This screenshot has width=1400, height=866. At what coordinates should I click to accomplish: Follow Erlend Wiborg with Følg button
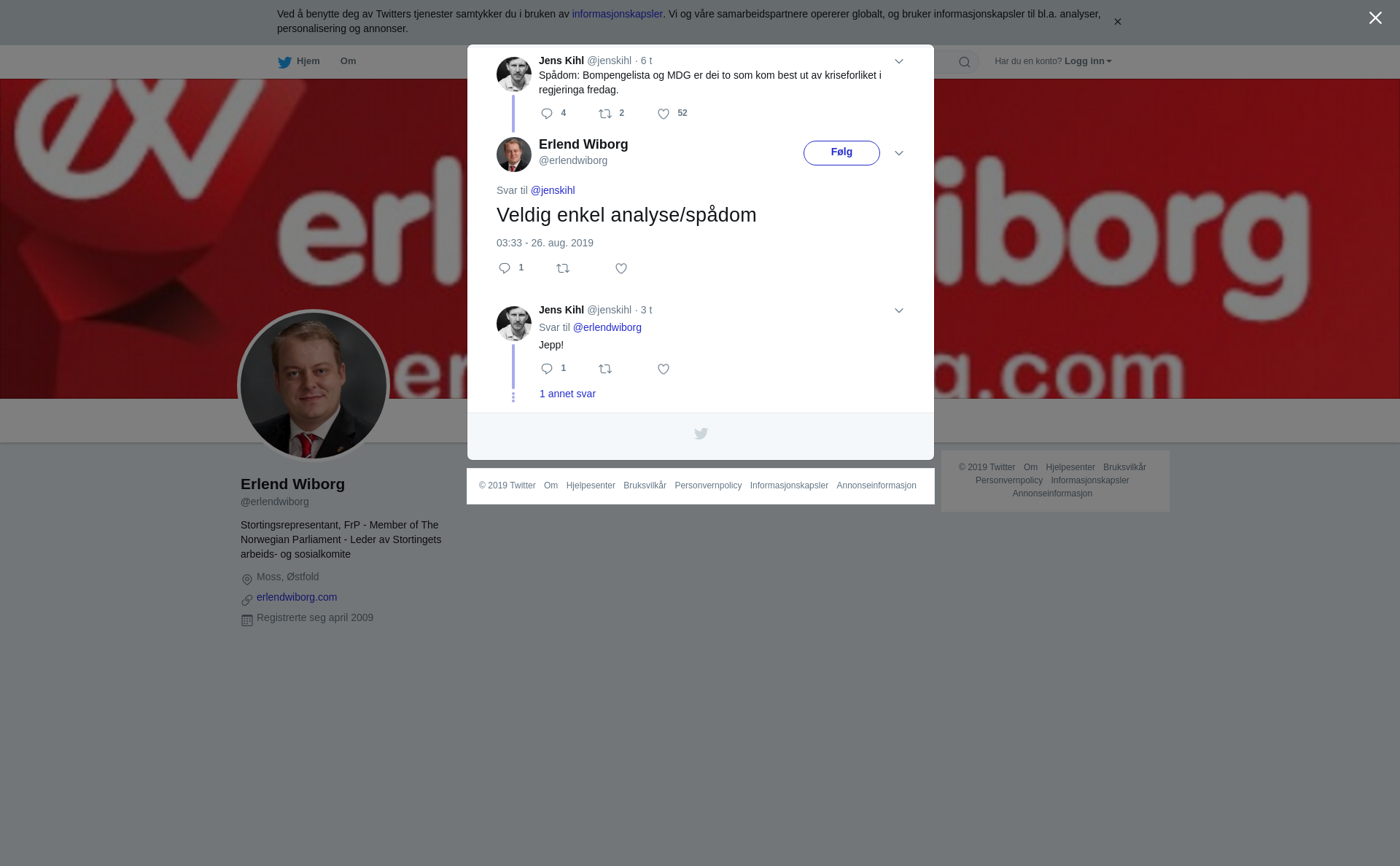point(841,153)
